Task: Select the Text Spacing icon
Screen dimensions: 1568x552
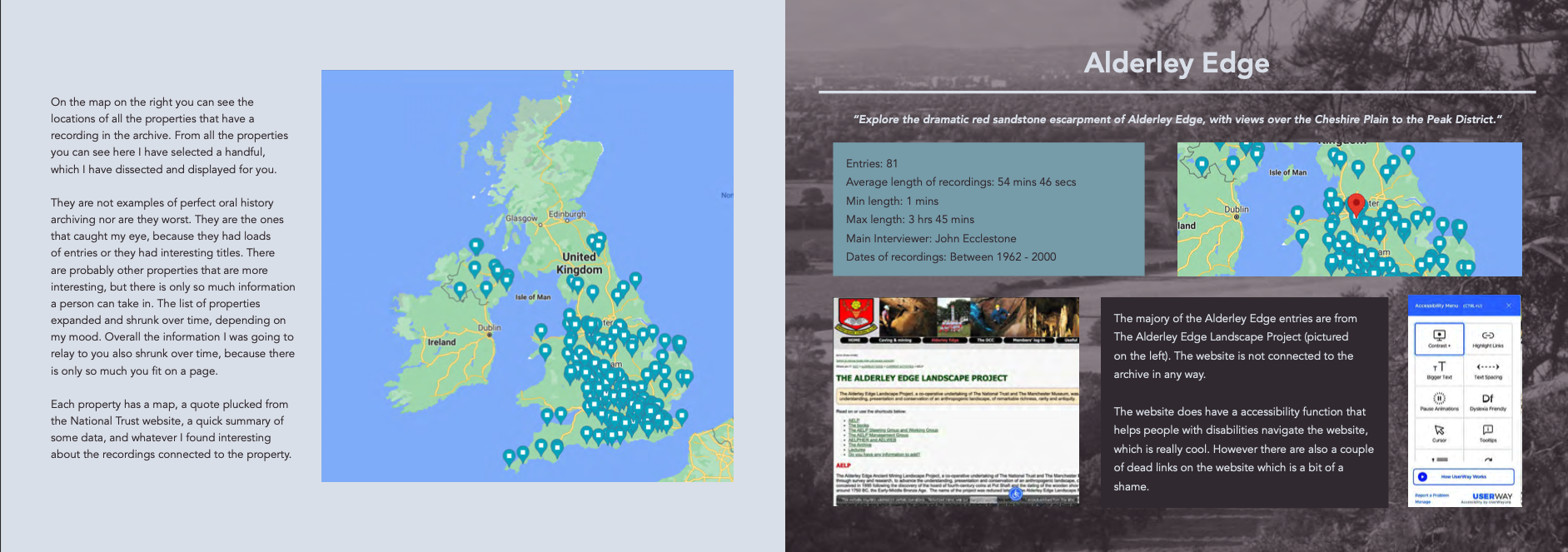Action: point(1487,369)
